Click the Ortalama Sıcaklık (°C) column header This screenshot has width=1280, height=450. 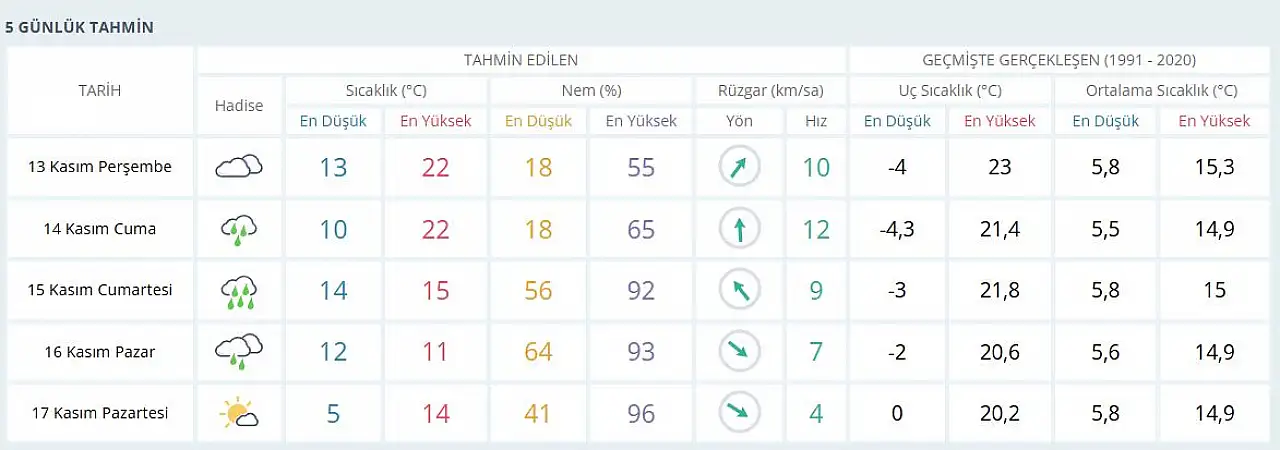point(1161,91)
